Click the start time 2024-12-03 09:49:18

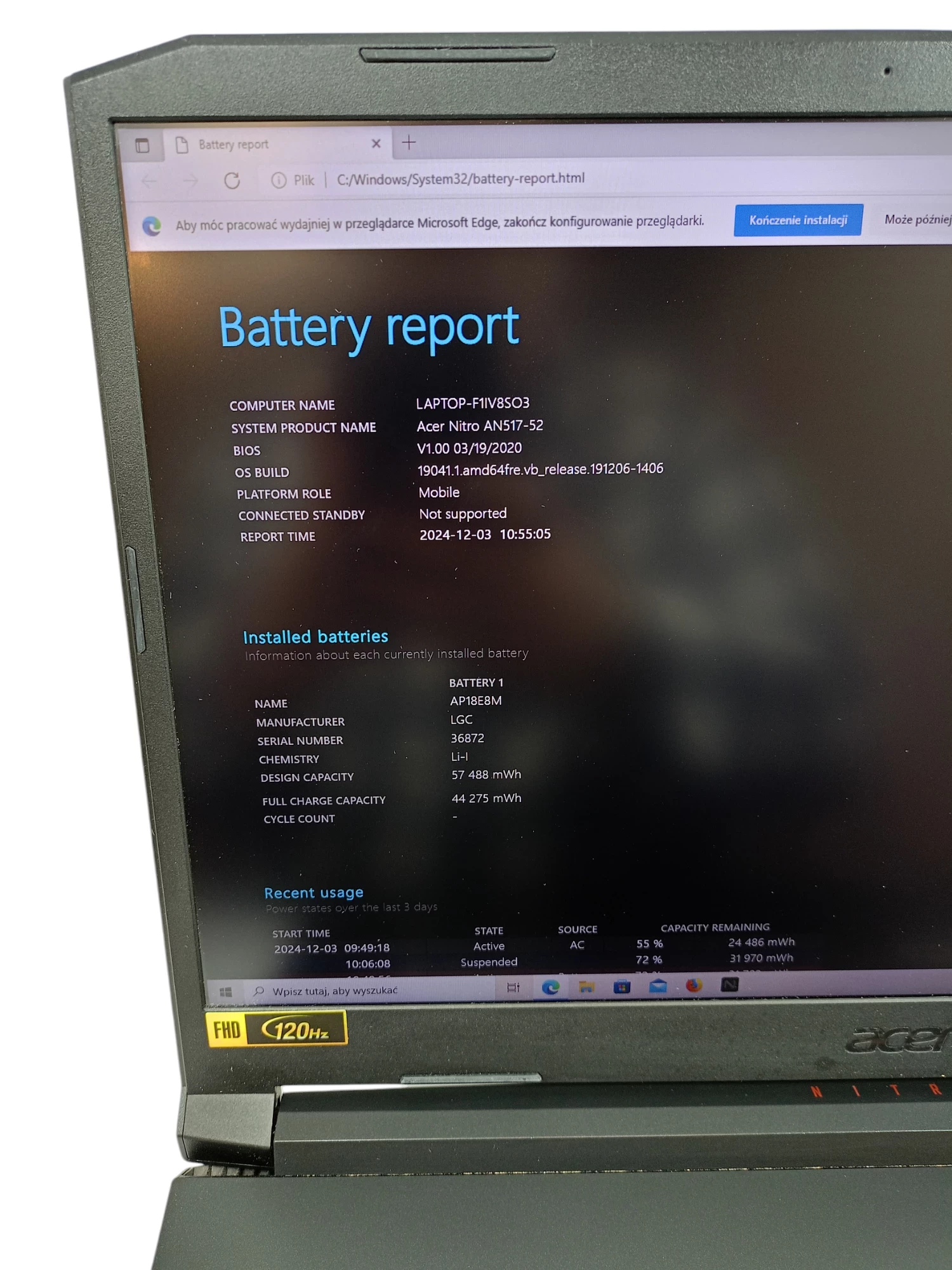pos(331,949)
